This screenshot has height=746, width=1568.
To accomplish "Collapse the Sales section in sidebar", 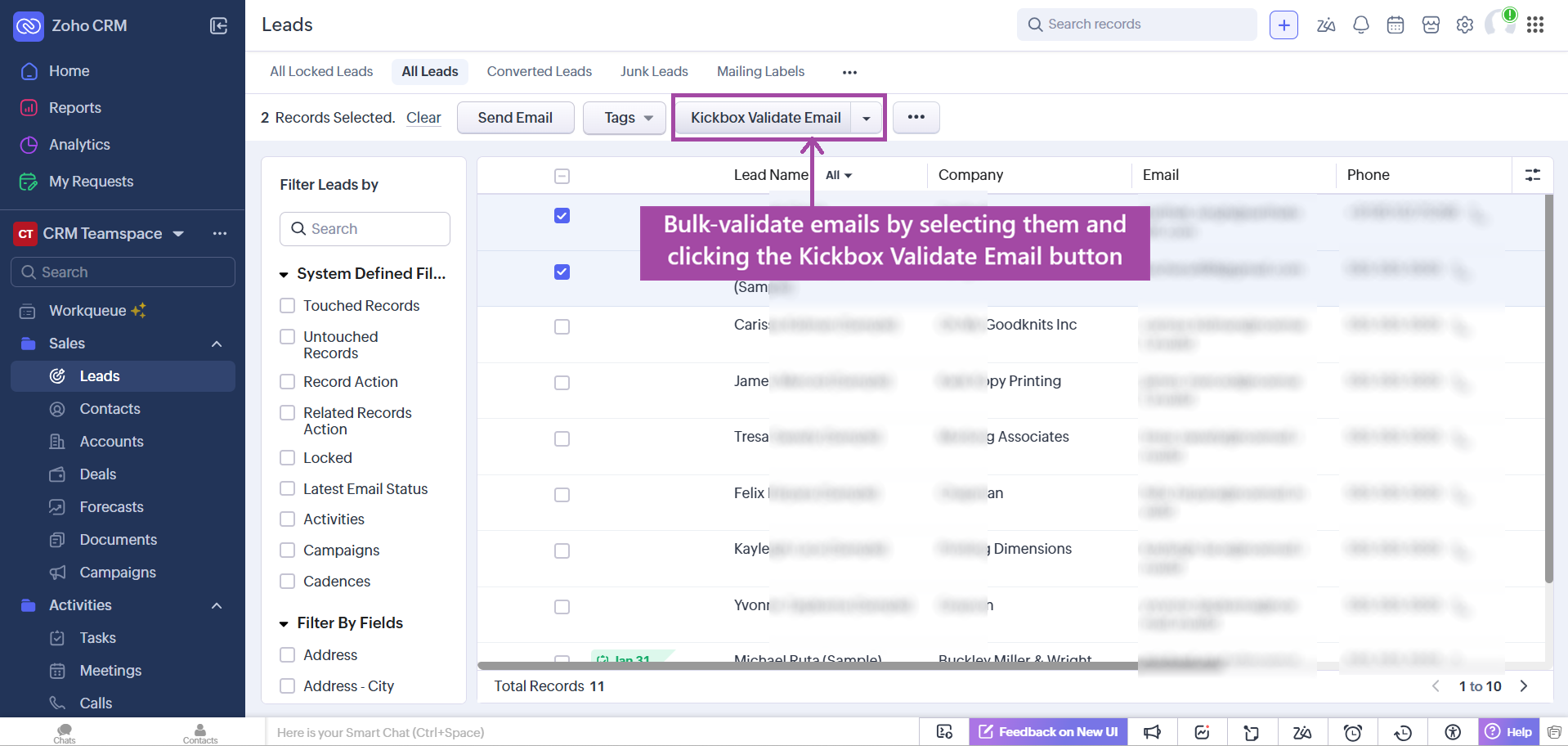I will click(x=217, y=344).
